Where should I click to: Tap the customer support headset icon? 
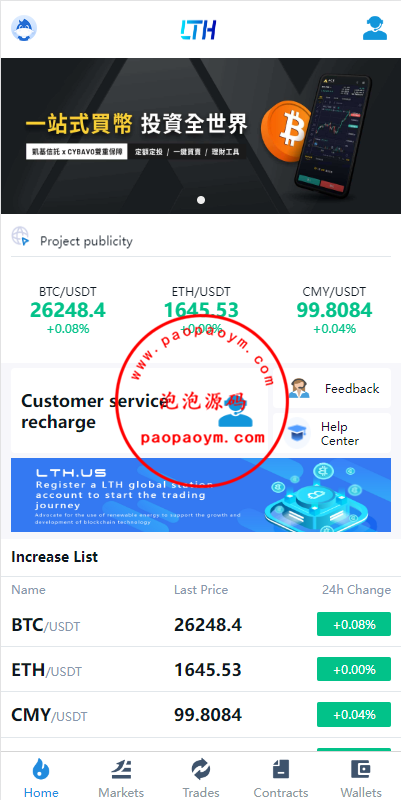click(375, 29)
